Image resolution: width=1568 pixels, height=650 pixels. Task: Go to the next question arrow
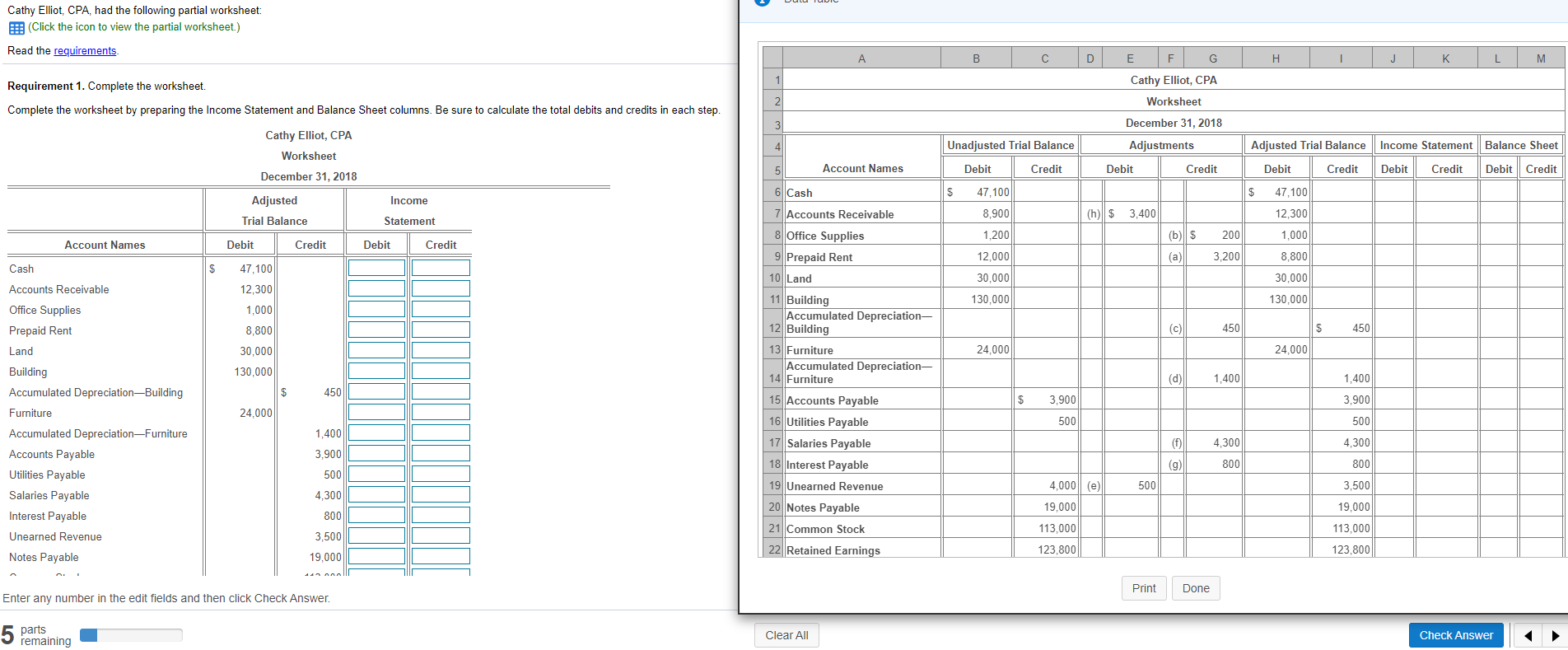point(1555,635)
